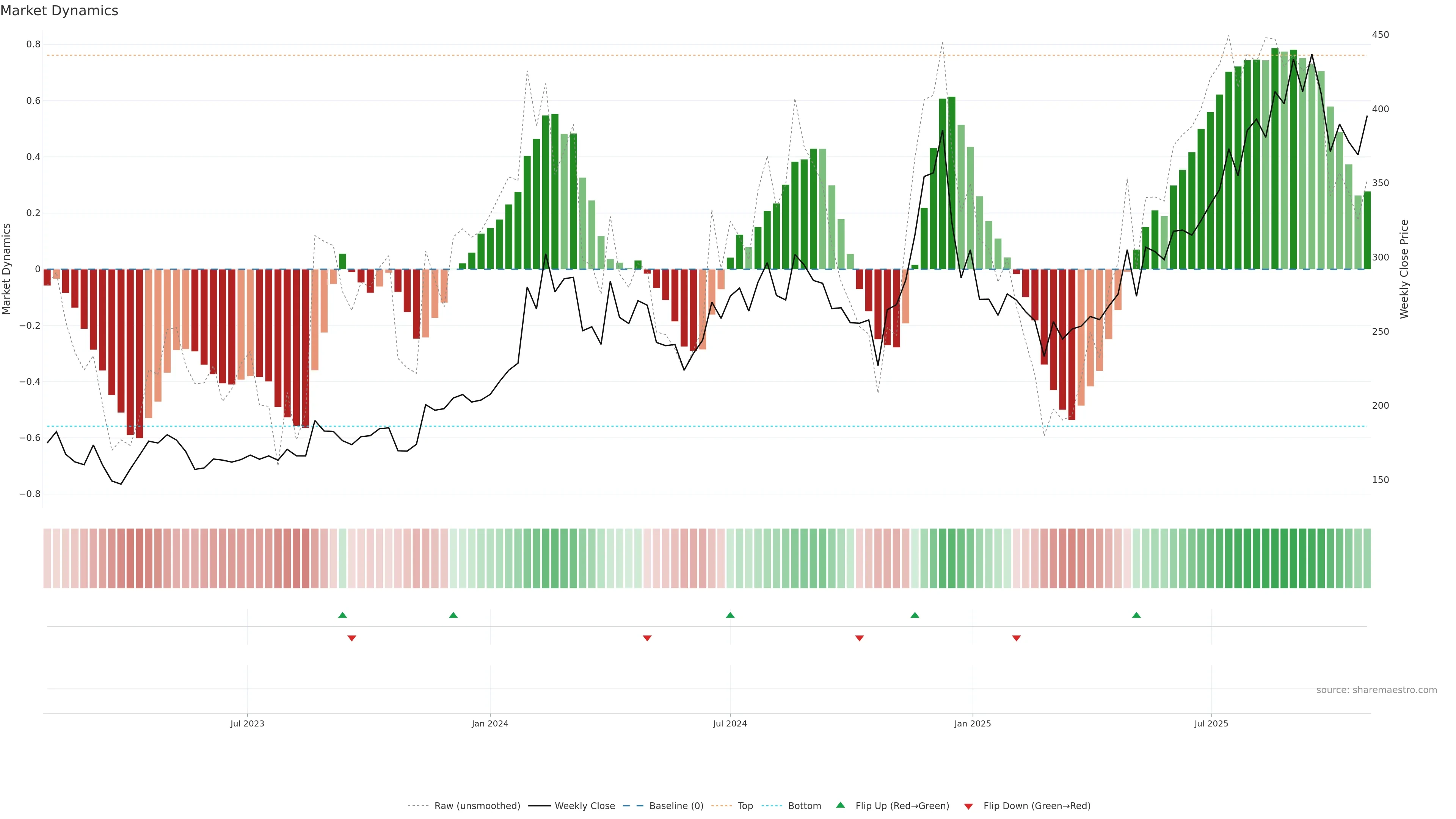1456x819 pixels.
Task: Click the rightmost green flip-up triangle marker
Action: point(1137,615)
